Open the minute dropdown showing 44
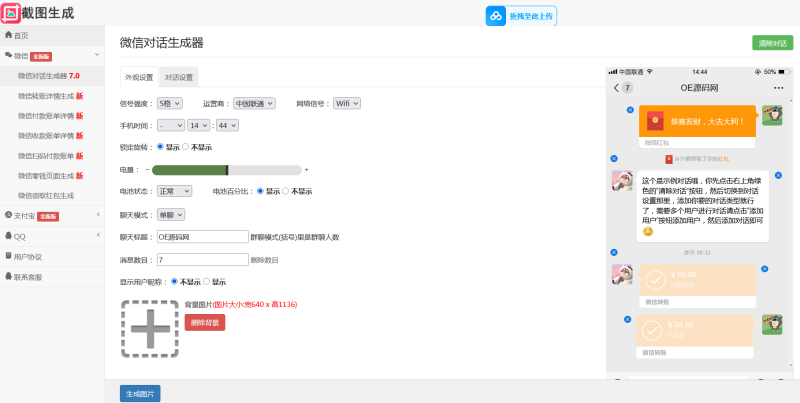Screen dimensions: 800x403 [x=227, y=125]
